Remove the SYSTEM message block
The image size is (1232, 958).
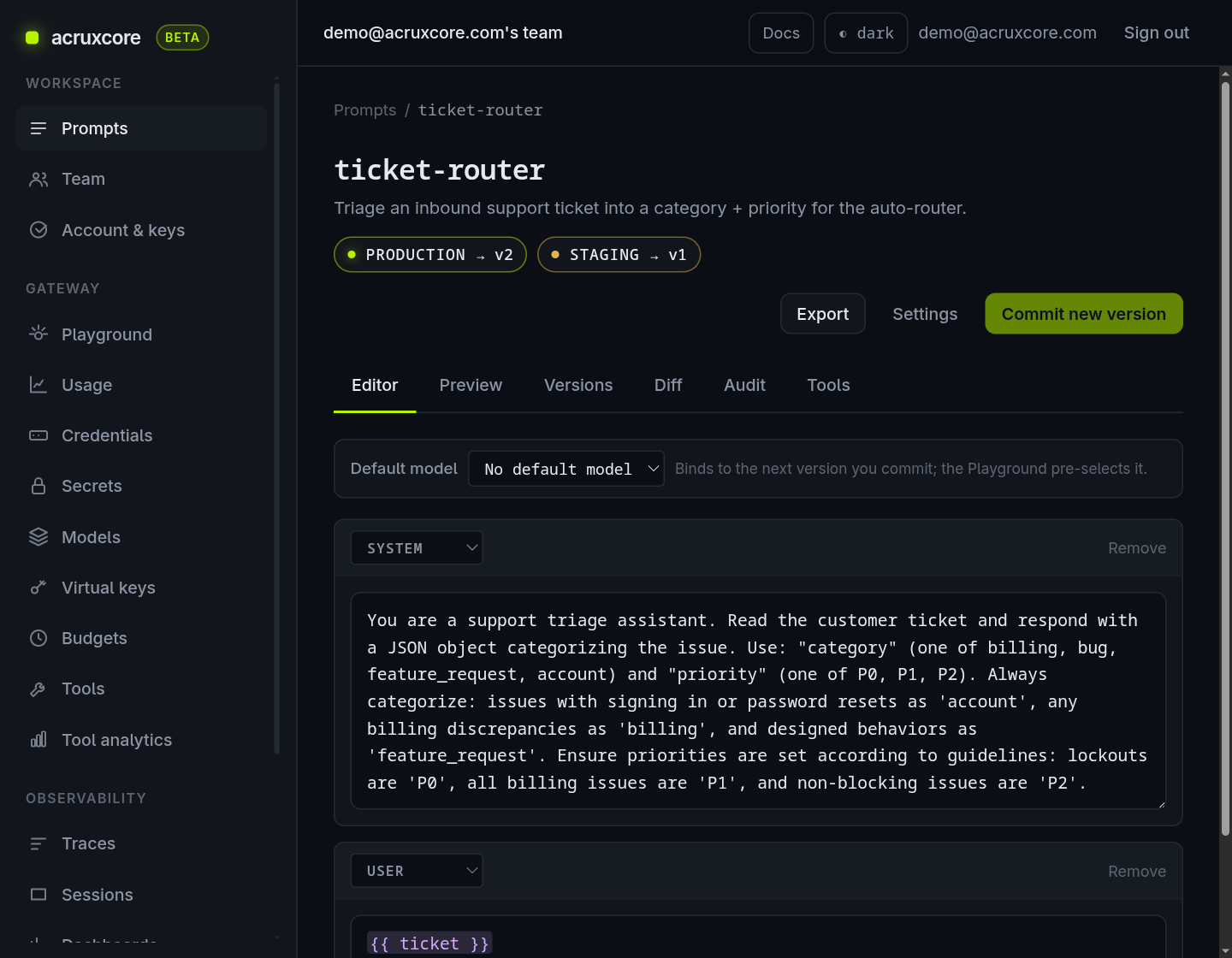pyautogui.click(x=1137, y=548)
